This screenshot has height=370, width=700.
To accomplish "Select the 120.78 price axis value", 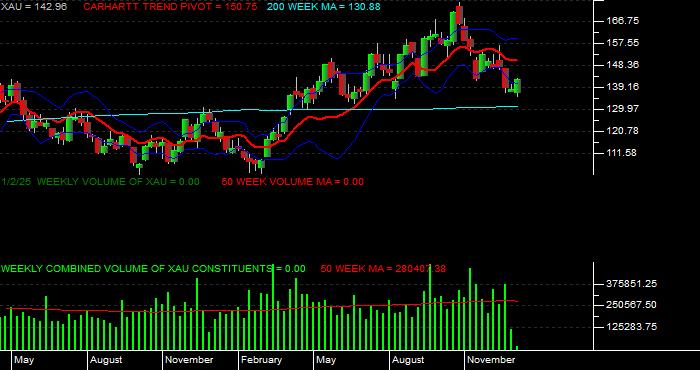I will (623, 131).
